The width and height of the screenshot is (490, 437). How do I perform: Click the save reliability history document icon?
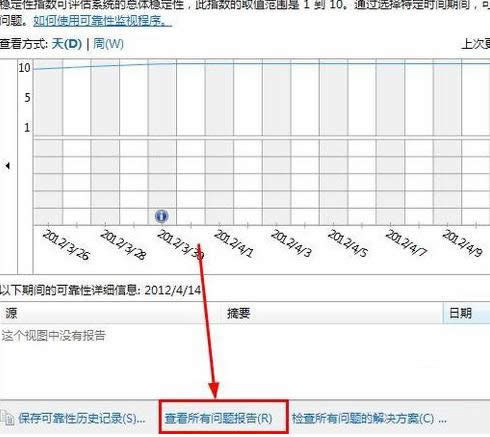point(7,418)
